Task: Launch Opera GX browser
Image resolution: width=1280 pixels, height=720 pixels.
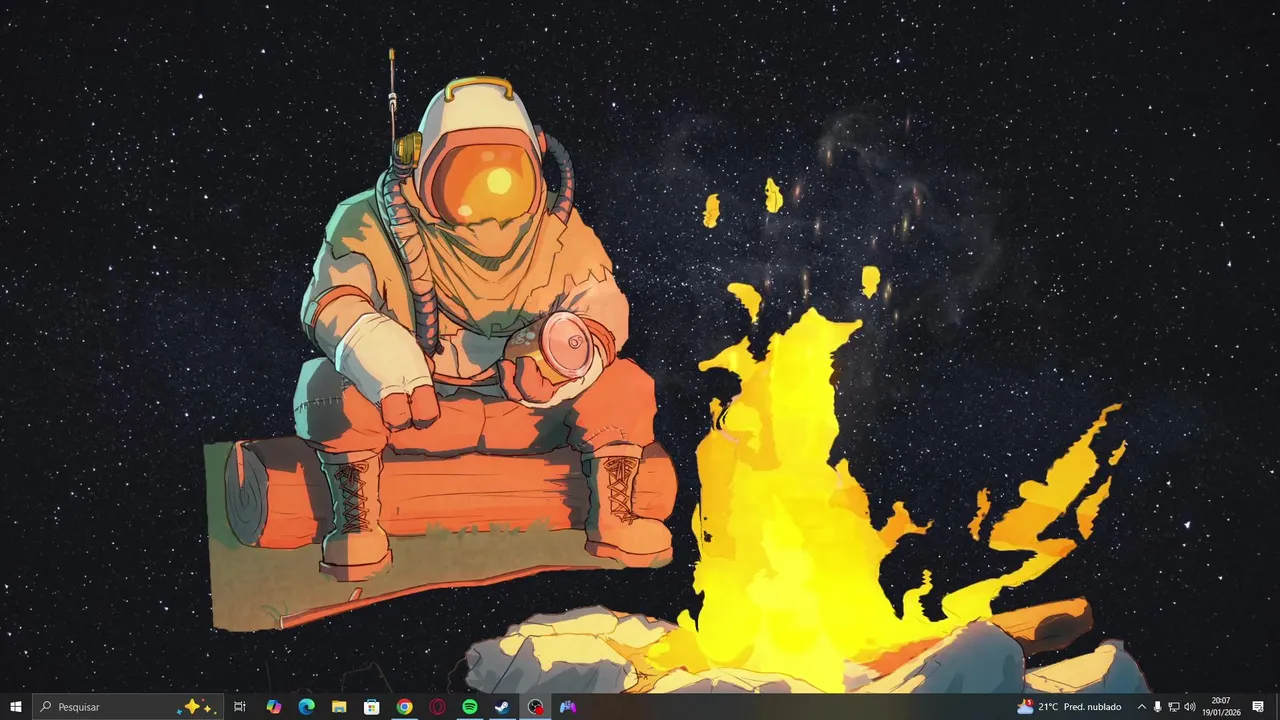Action: [x=437, y=707]
